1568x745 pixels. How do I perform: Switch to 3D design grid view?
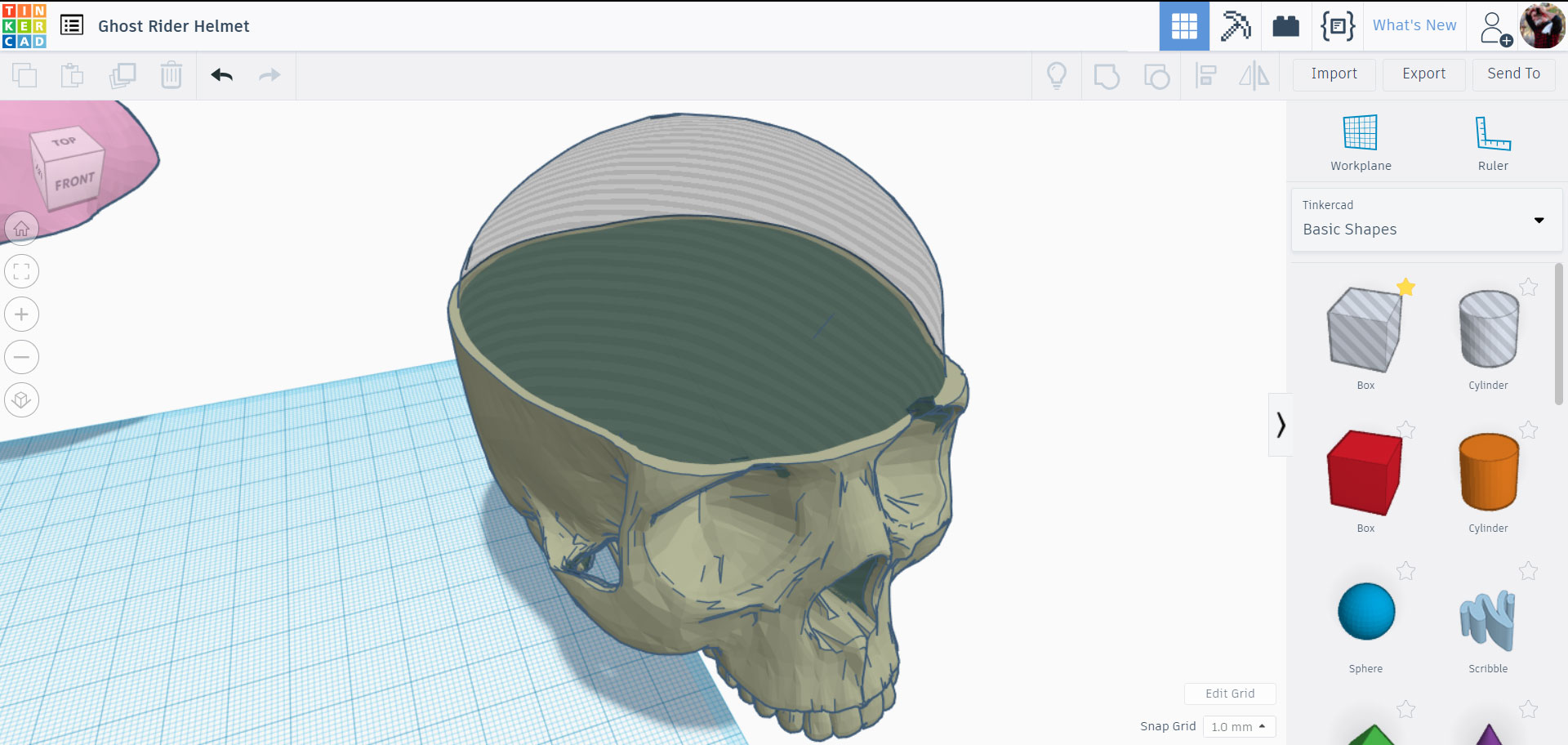tap(1184, 26)
